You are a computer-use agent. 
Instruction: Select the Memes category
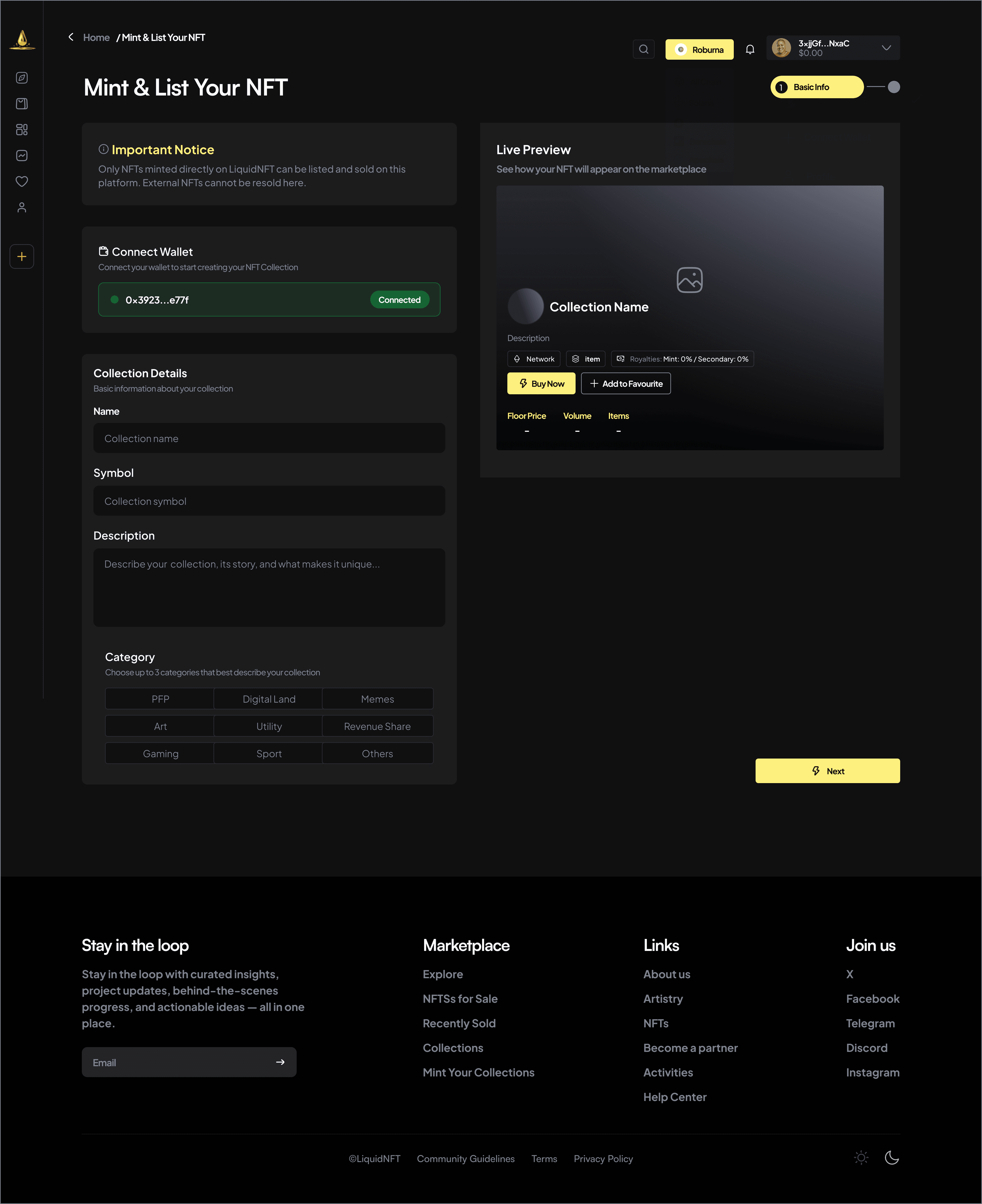click(x=377, y=699)
